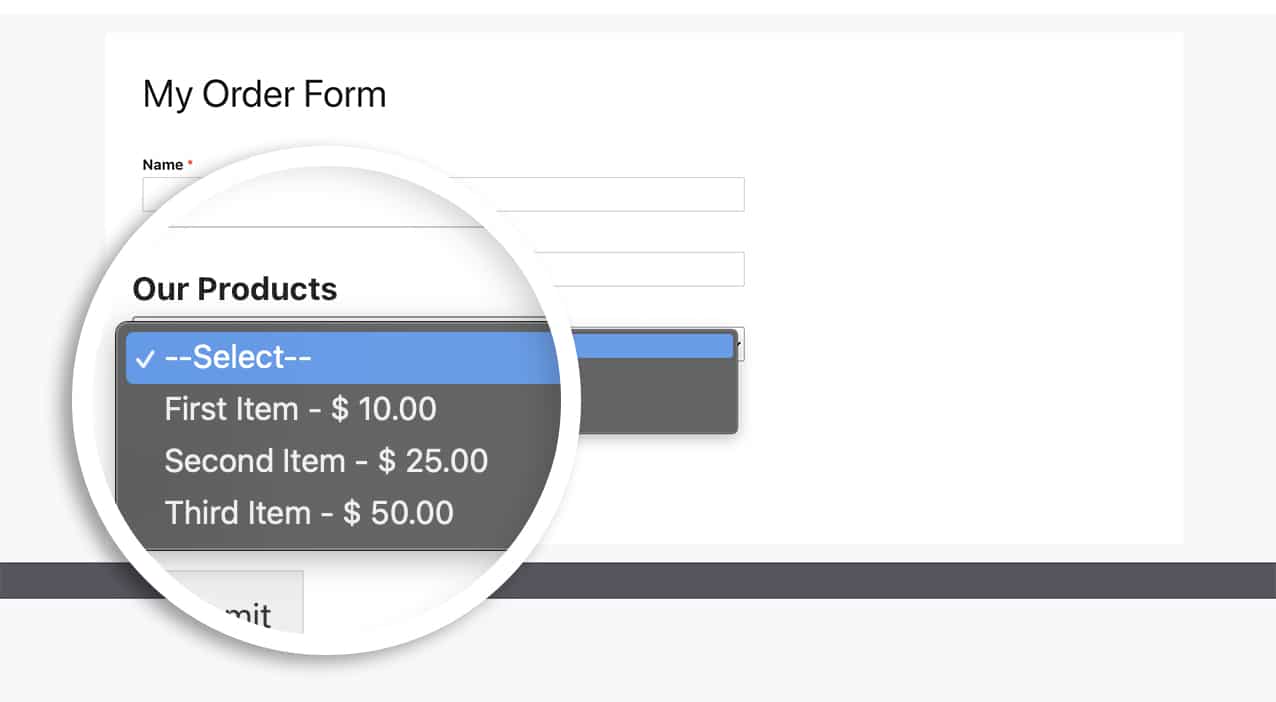
Task: Pick "Second Item - $ 25.00" option
Action: [326, 461]
